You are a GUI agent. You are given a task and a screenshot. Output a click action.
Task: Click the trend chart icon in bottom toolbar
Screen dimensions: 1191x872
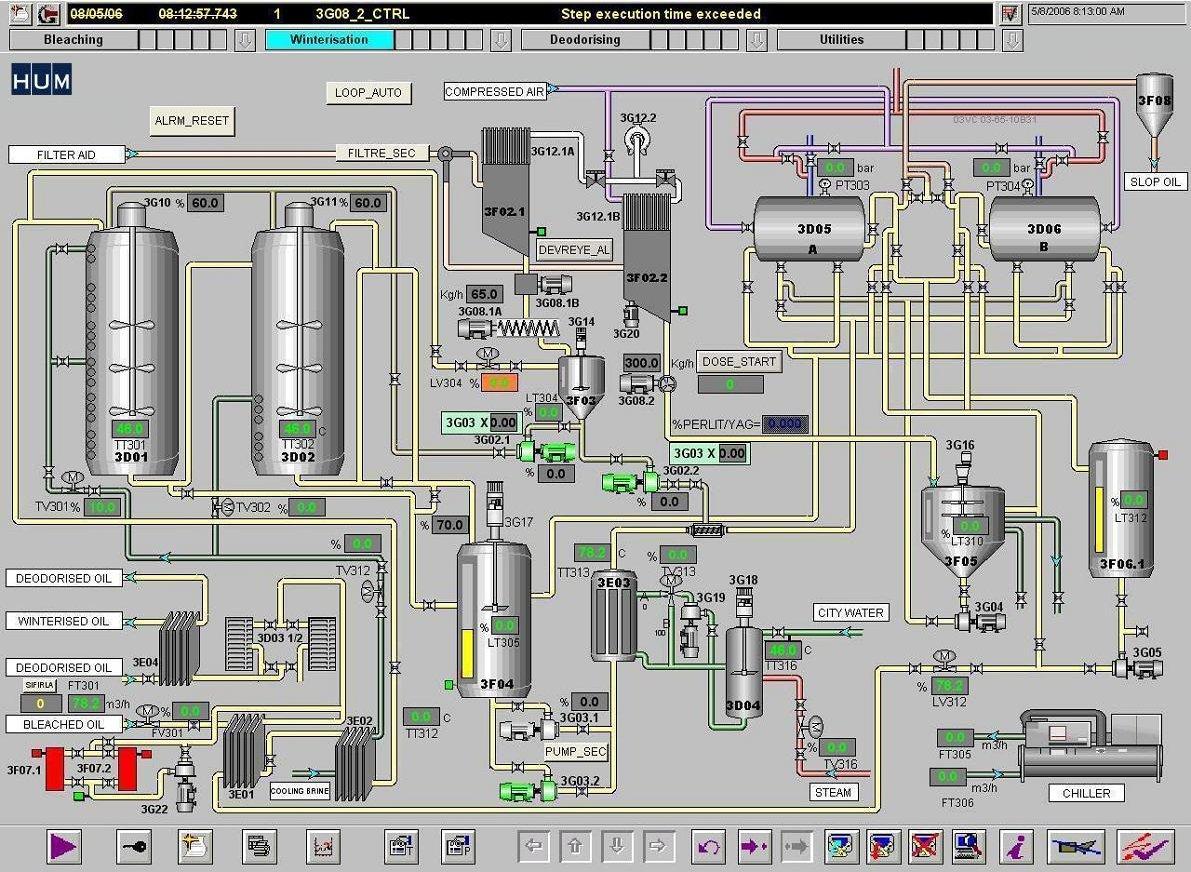[x=323, y=846]
